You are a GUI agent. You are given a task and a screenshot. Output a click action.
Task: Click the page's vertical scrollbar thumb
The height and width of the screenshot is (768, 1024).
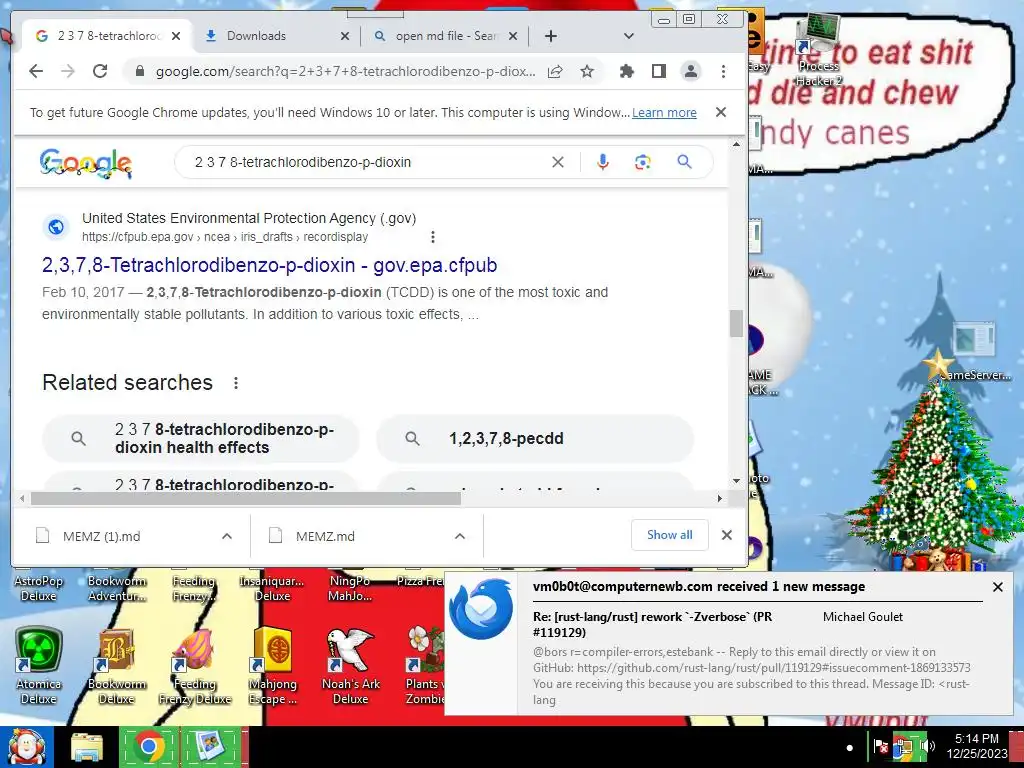[x=737, y=323]
